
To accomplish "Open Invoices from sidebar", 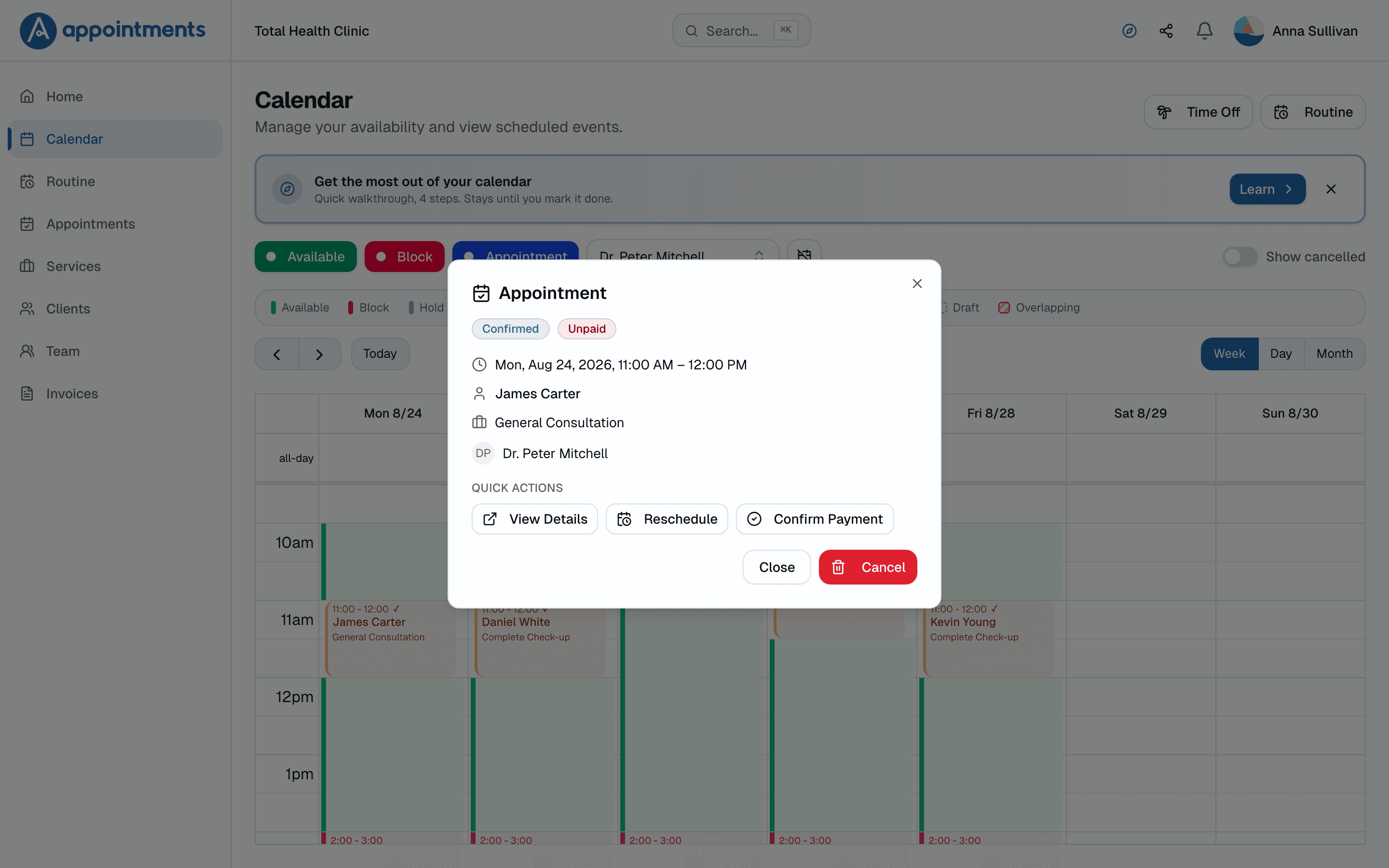I will (x=115, y=394).
